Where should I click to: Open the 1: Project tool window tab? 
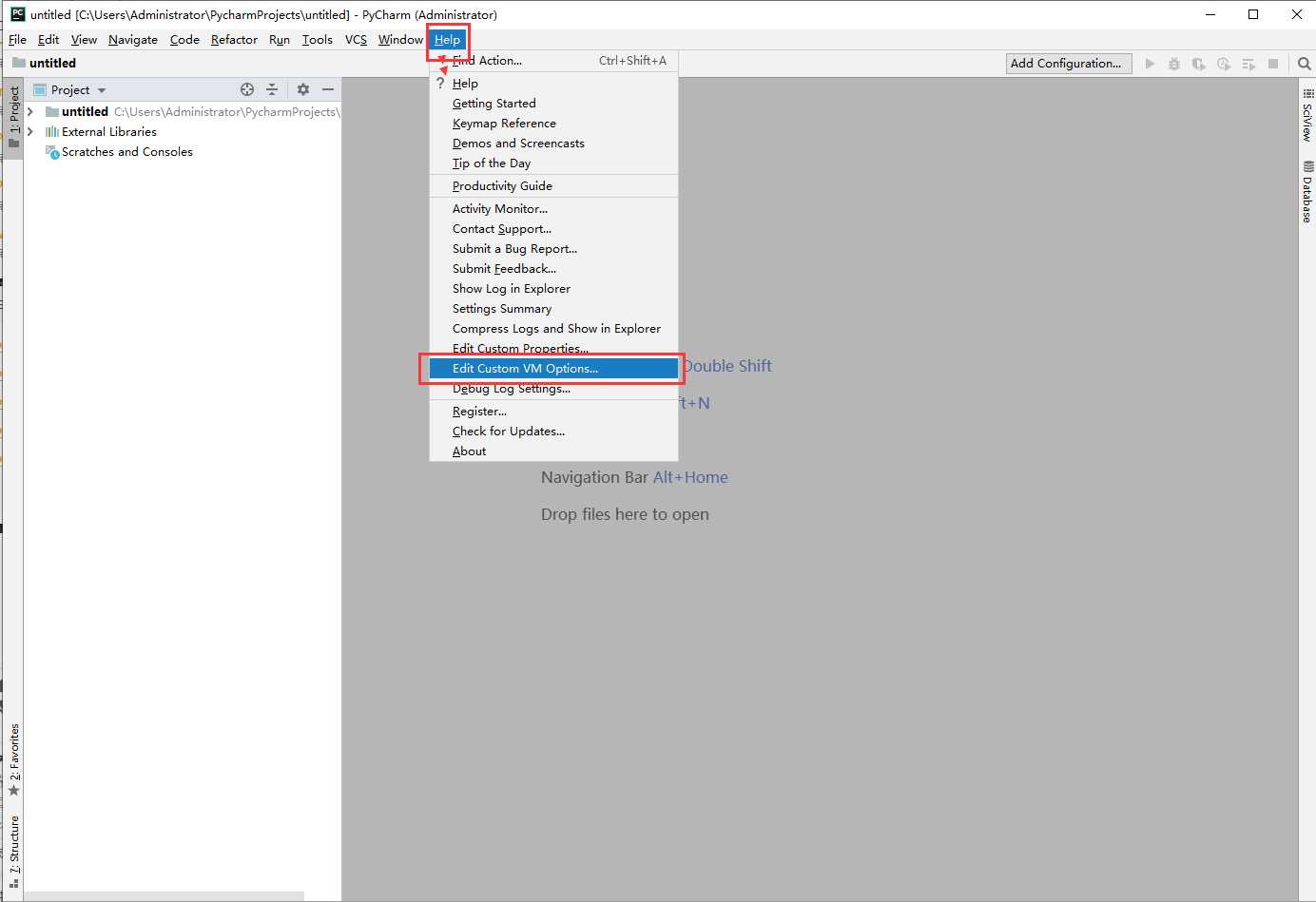tap(13, 118)
